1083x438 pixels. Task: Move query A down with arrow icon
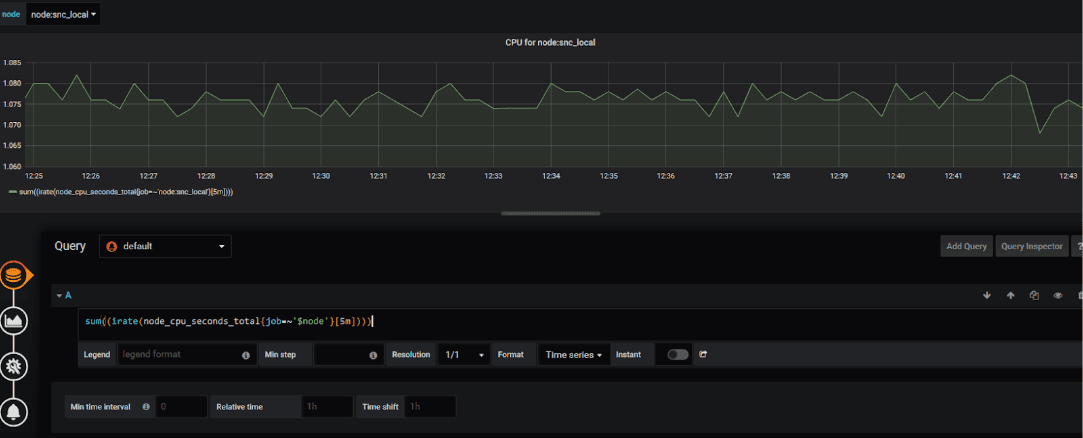click(986, 295)
